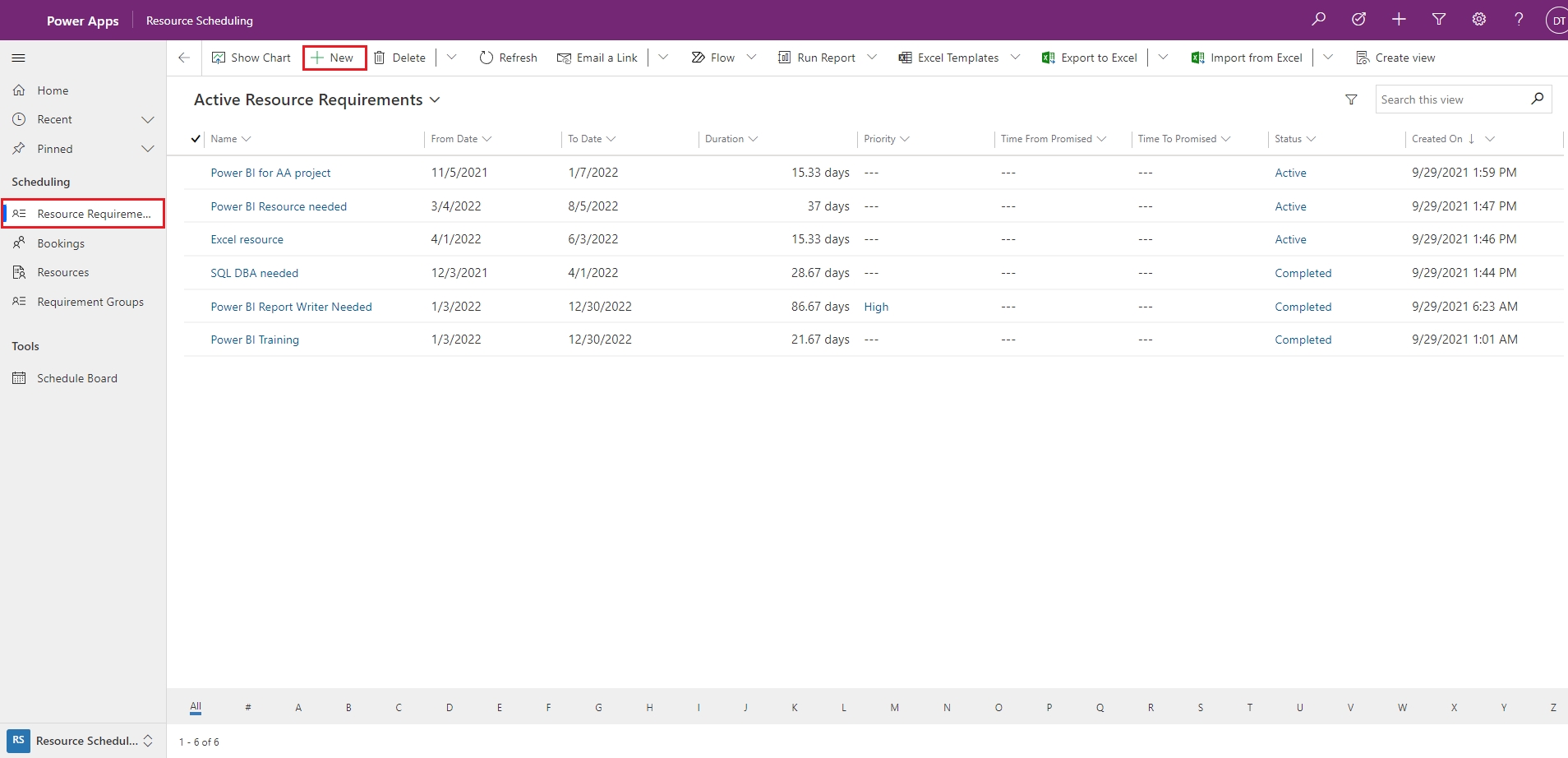Click the Power Apps title
1568x758 pixels.
pos(82,21)
